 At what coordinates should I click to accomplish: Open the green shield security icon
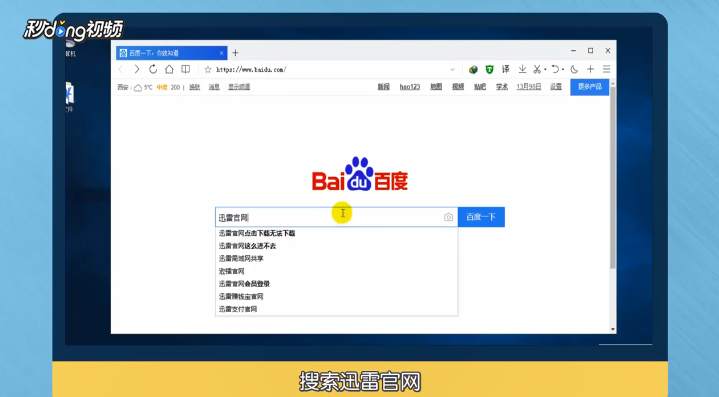pyautogui.click(x=490, y=70)
